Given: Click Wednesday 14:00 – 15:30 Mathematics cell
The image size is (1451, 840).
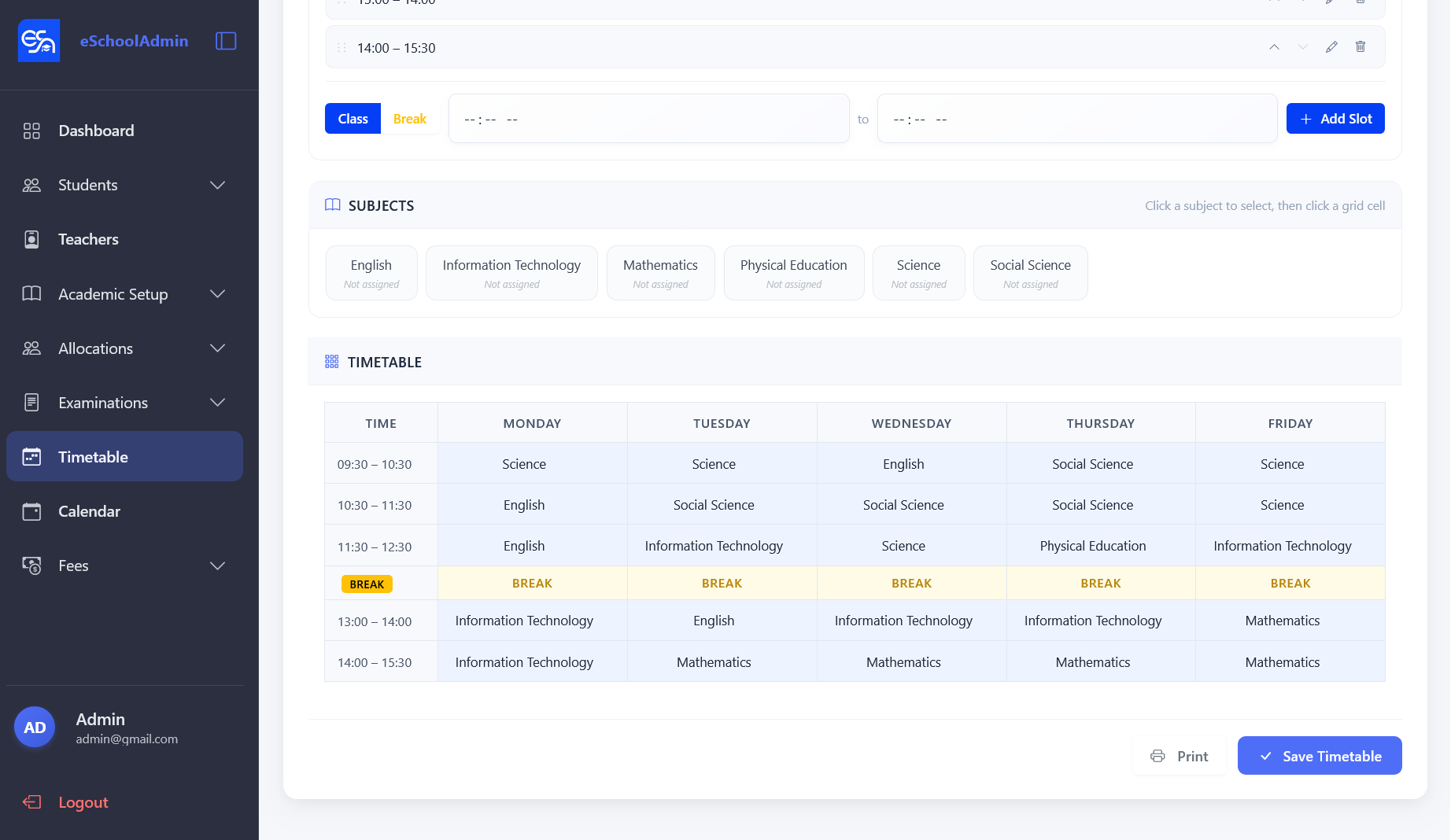Looking at the screenshot, I should coord(911,661).
